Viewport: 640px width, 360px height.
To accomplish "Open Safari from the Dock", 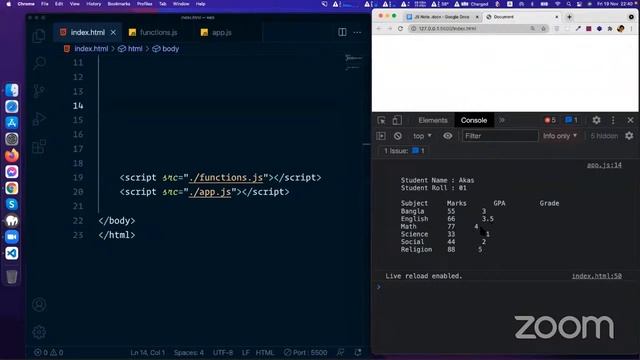I will tap(12, 107).
